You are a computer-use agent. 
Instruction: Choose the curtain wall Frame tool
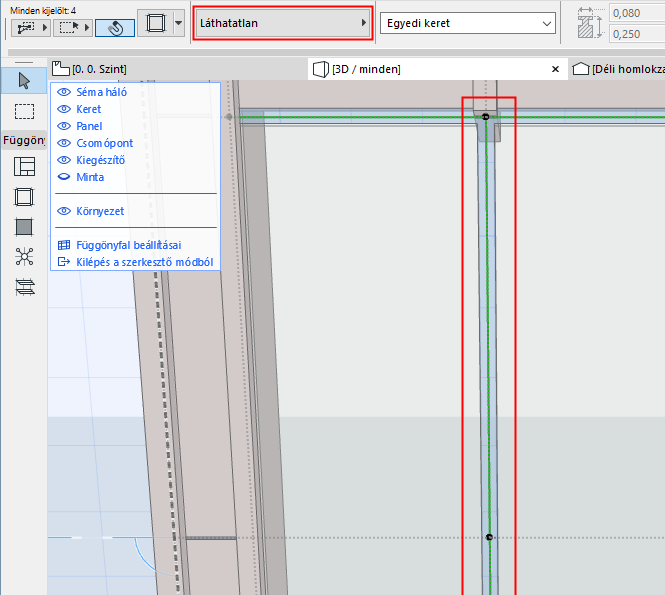[x=24, y=197]
